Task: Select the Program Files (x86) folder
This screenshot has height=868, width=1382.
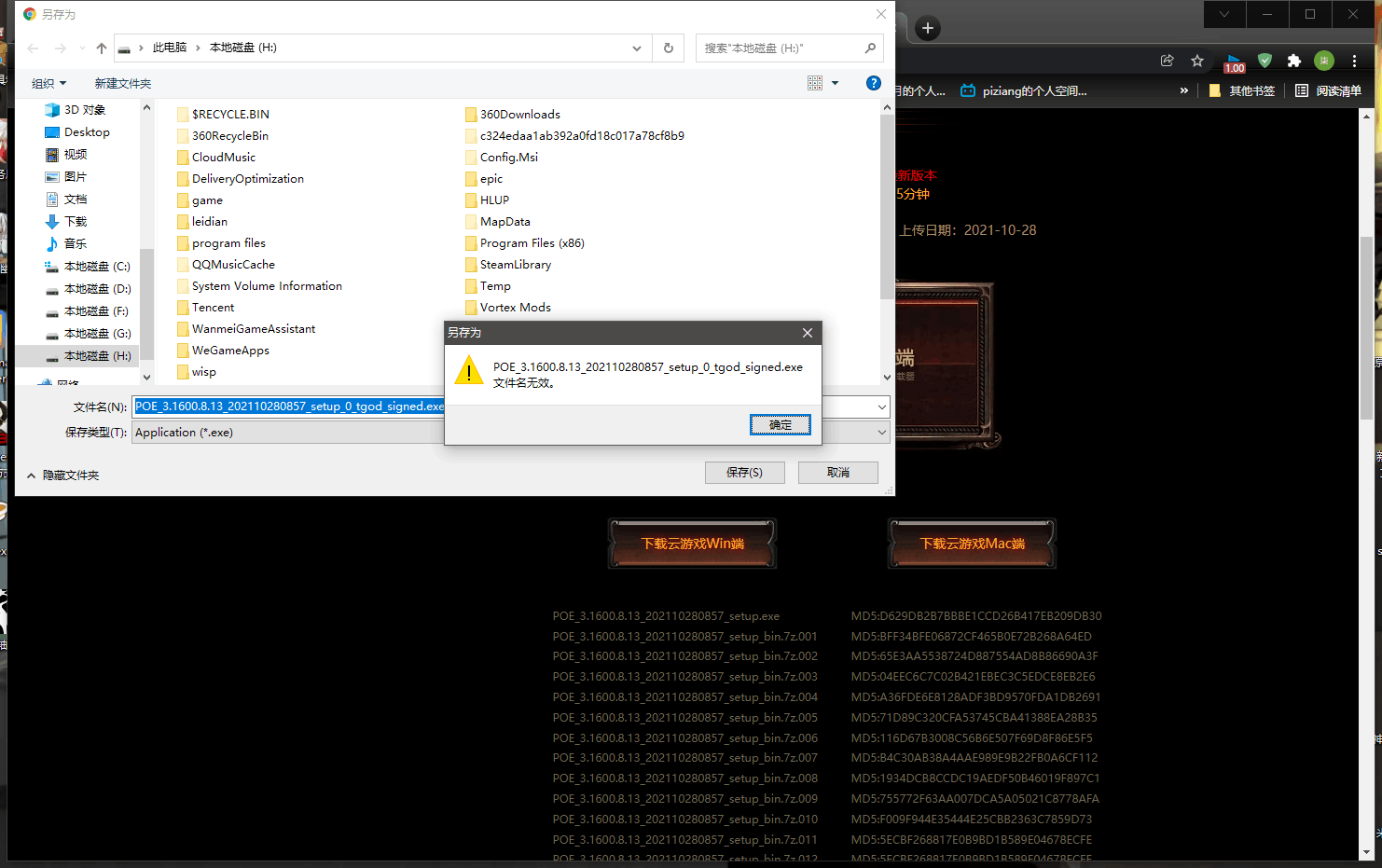Action: pyautogui.click(x=525, y=243)
